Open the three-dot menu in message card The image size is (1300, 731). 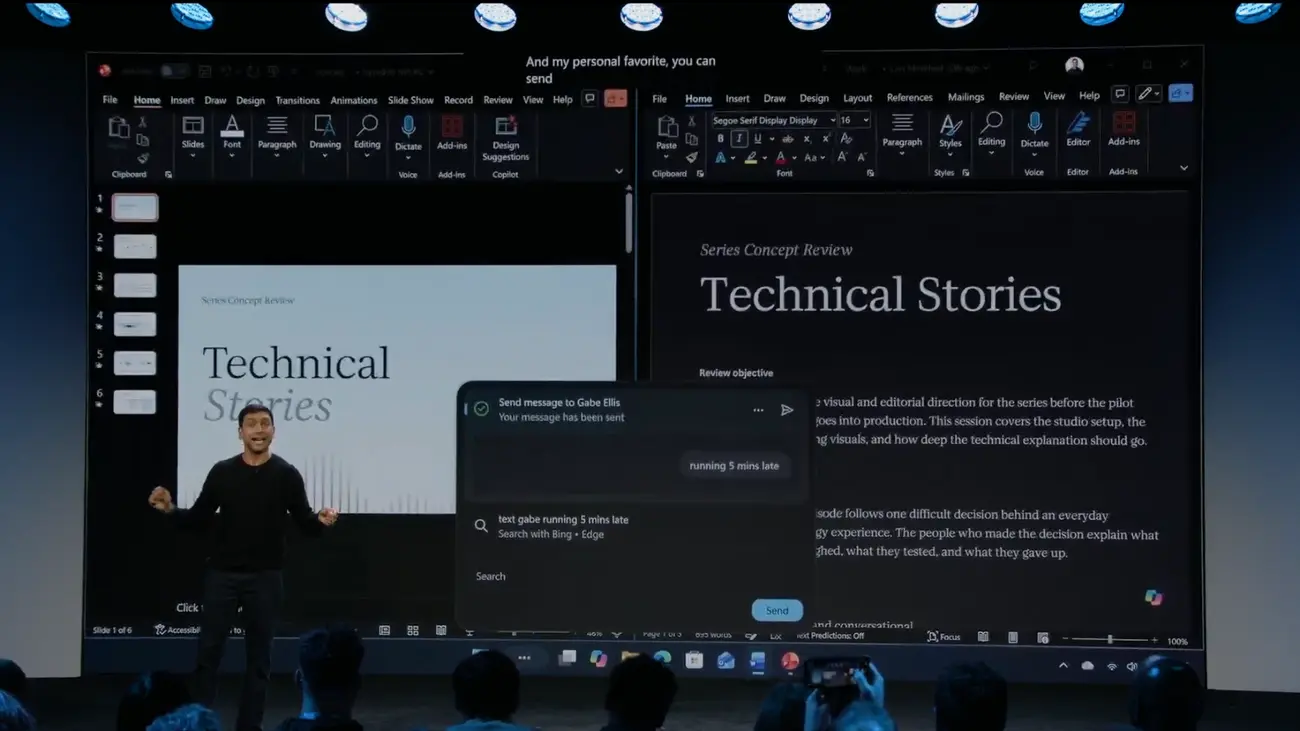758,410
